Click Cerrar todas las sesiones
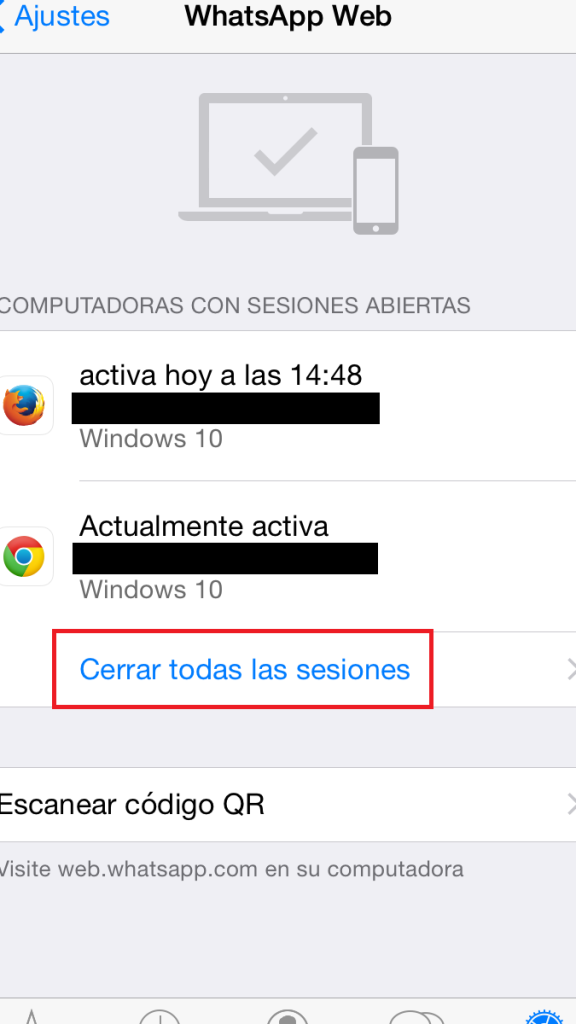The height and width of the screenshot is (1024, 576). pyautogui.click(x=244, y=669)
